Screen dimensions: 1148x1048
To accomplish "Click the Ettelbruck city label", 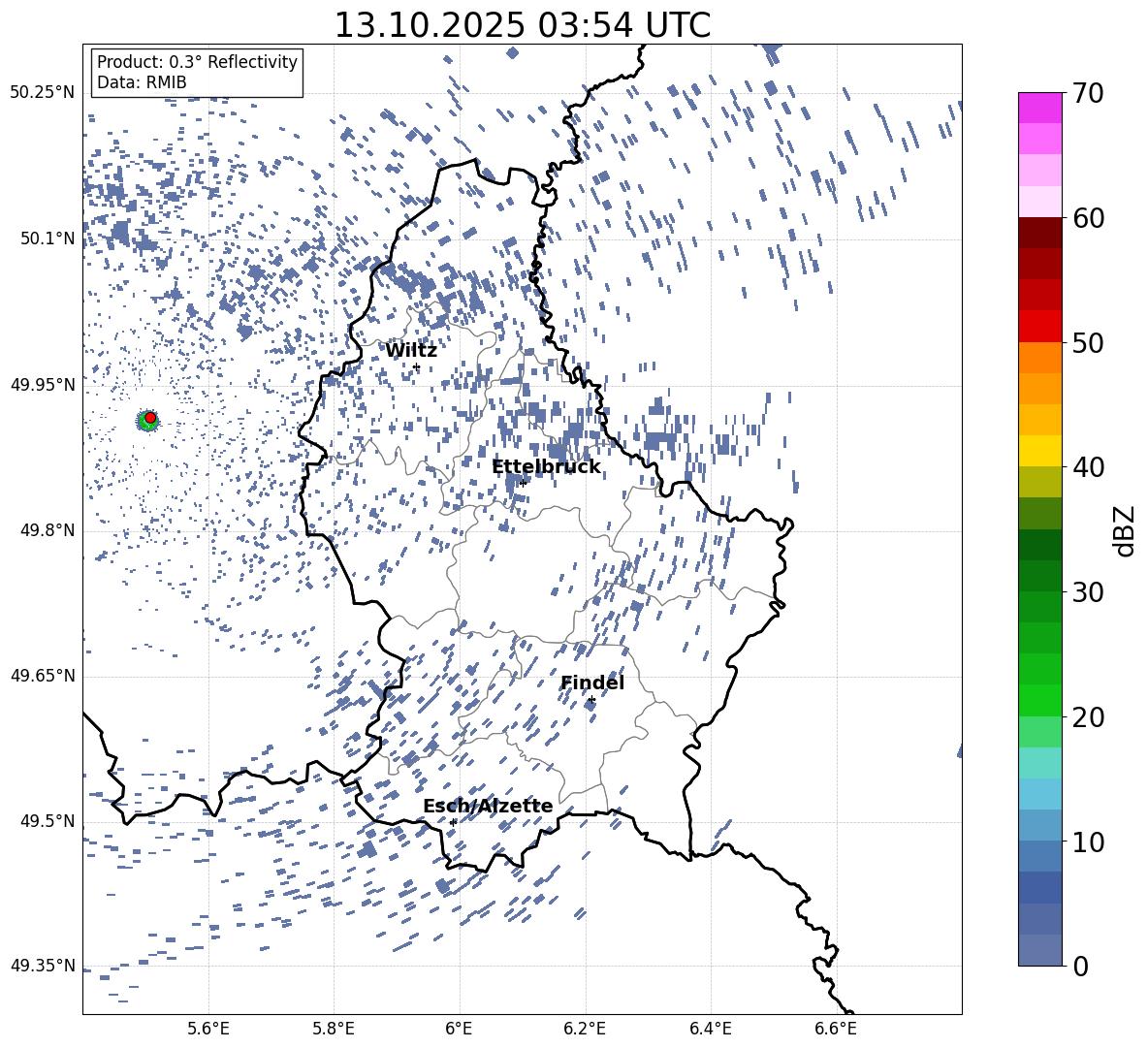I will (x=546, y=467).
